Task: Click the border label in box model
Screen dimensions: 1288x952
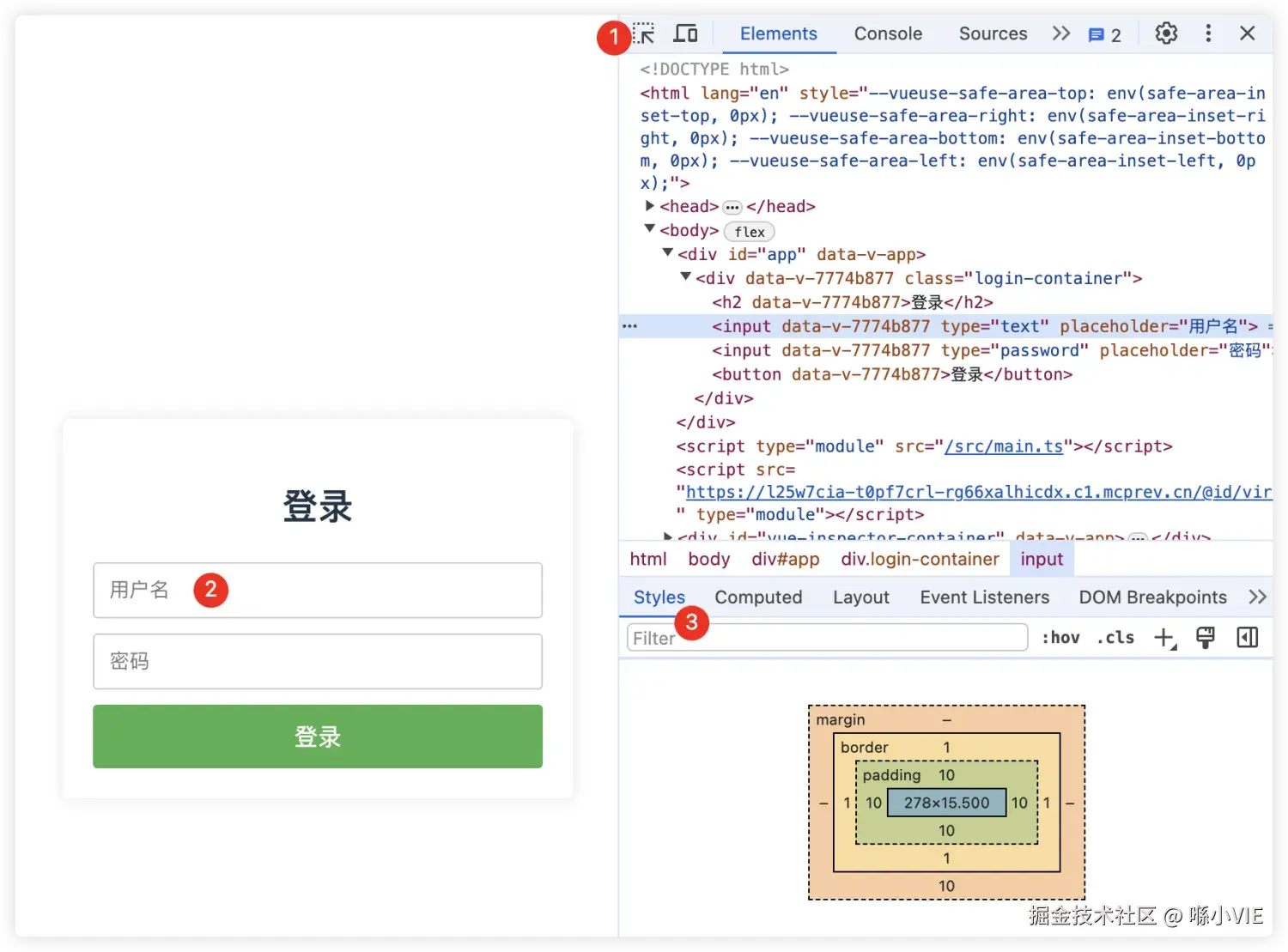Action: pyautogui.click(x=865, y=748)
